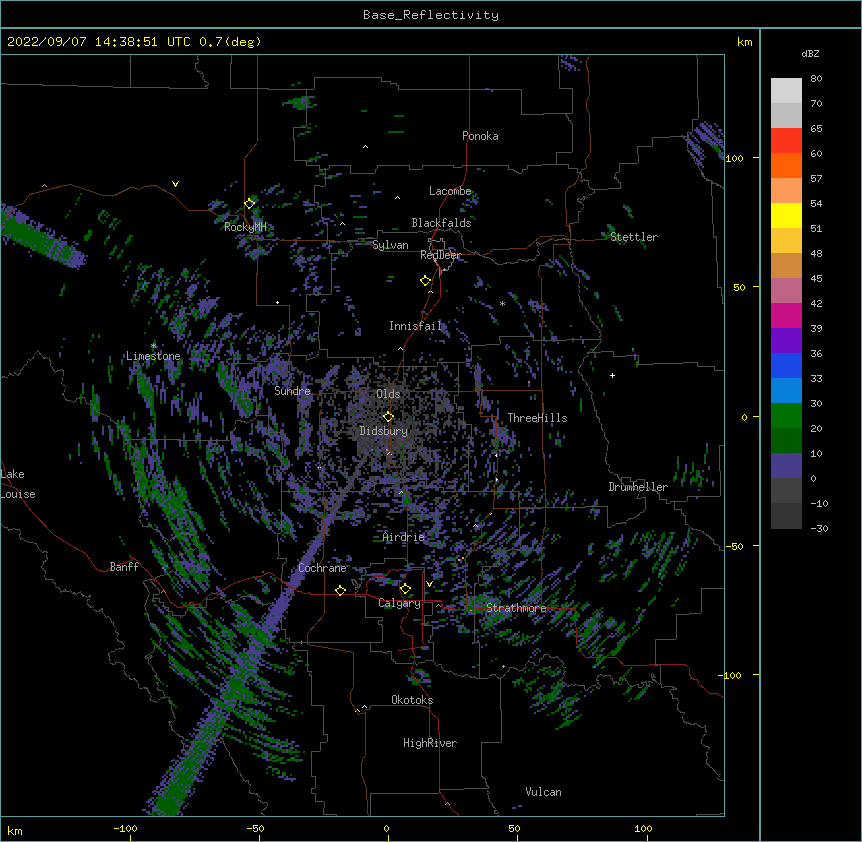The width and height of the screenshot is (862, 842).
Task: Select the Blackfalds city label
Action: [441, 223]
